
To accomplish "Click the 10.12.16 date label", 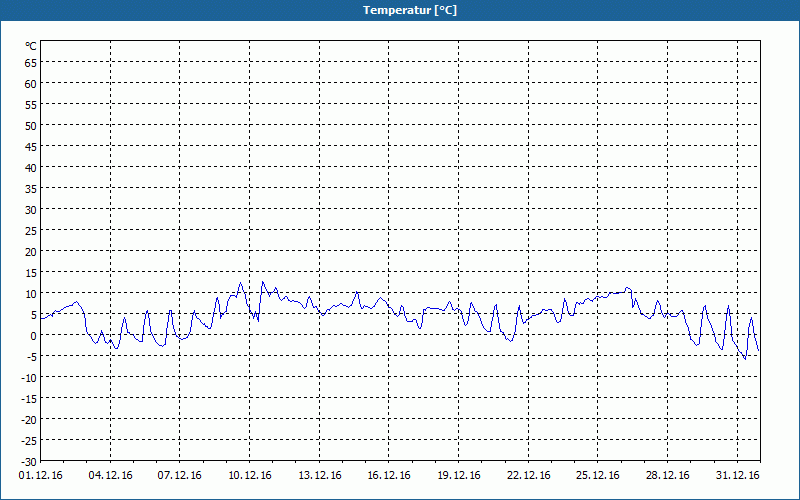I will 249,475.
